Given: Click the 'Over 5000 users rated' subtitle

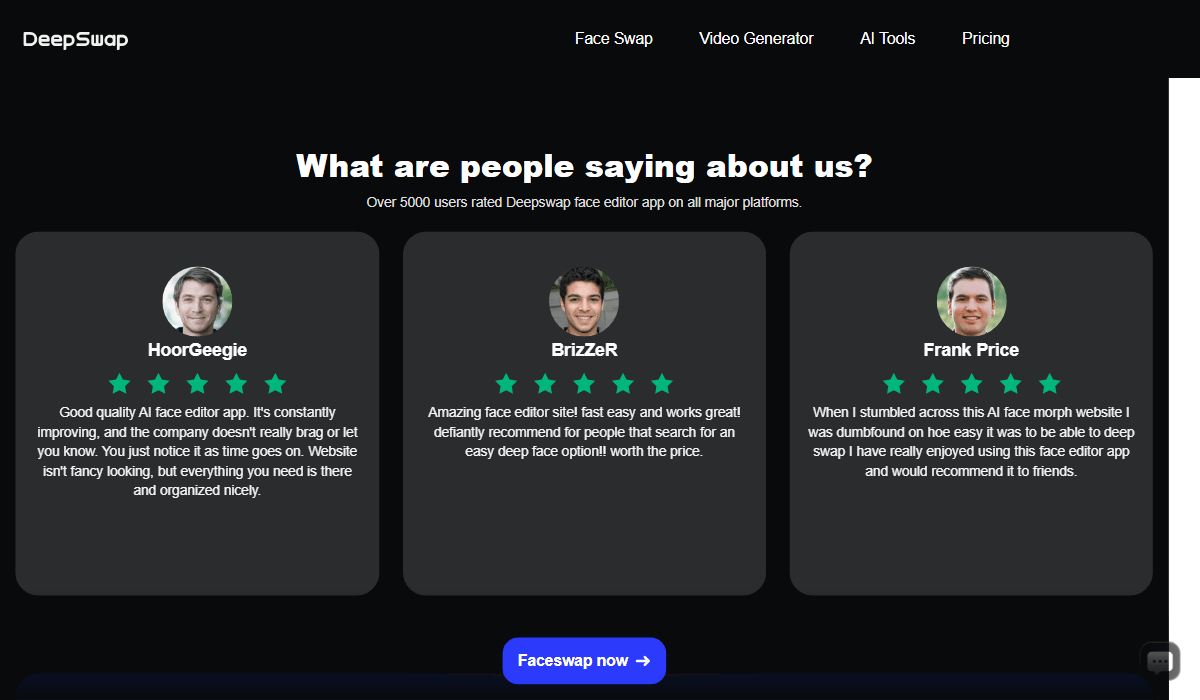Looking at the screenshot, I should (584, 202).
